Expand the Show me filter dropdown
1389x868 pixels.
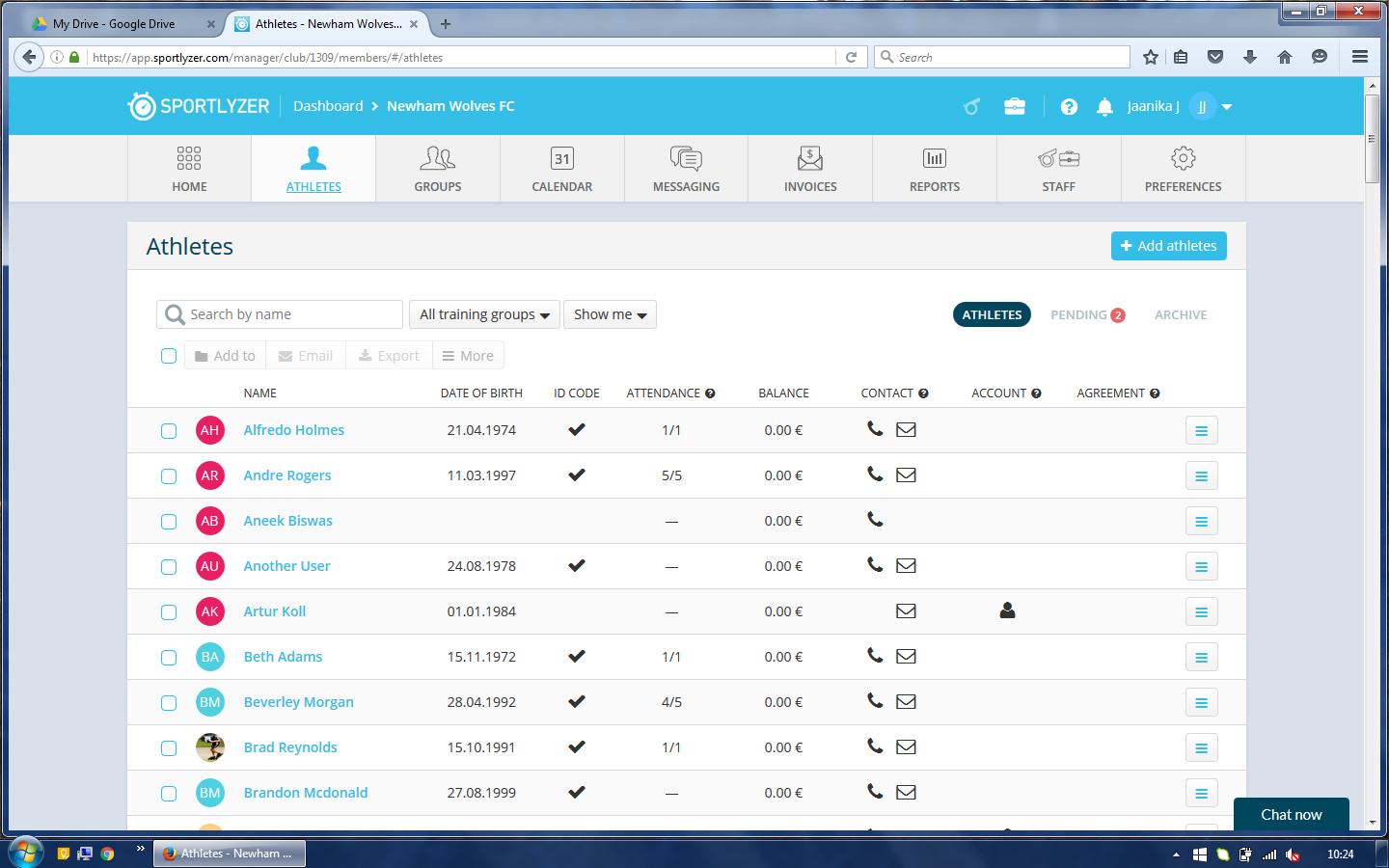point(610,313)
